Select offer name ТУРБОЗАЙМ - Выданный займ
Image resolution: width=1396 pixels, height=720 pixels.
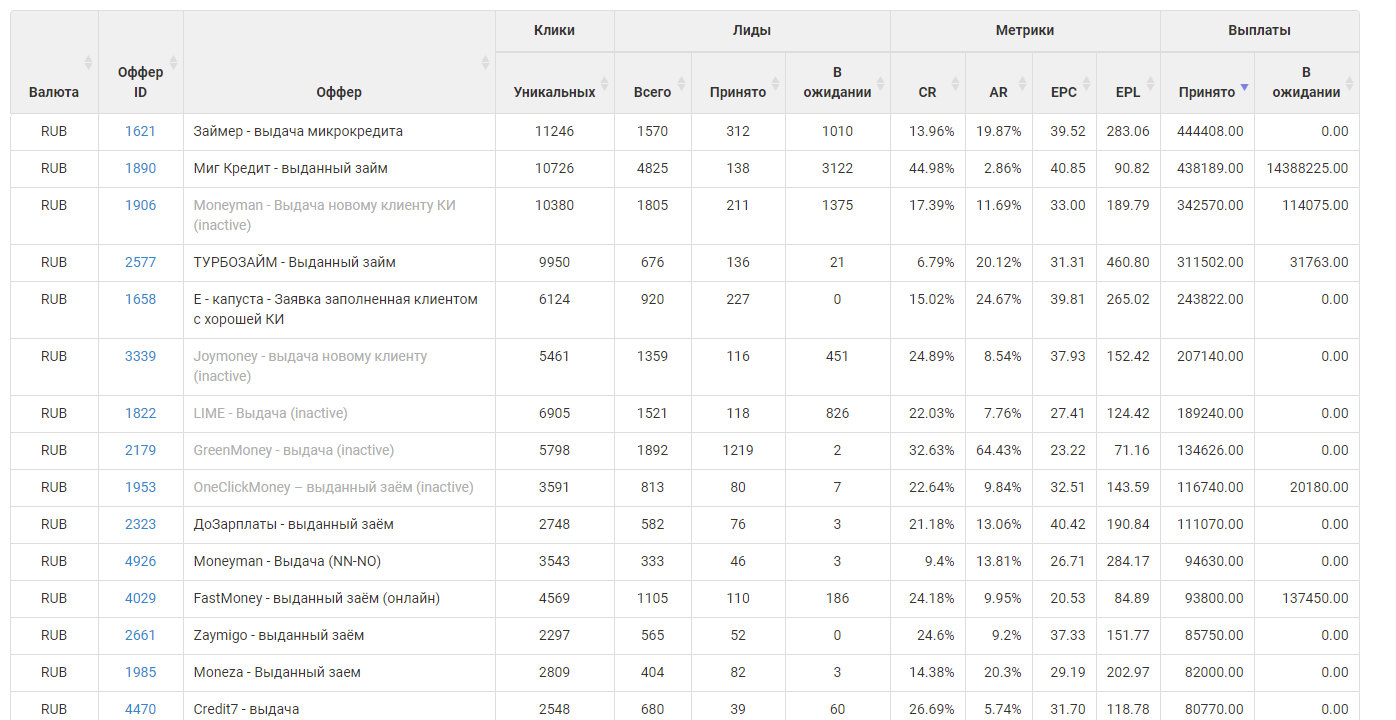point(295,262)
